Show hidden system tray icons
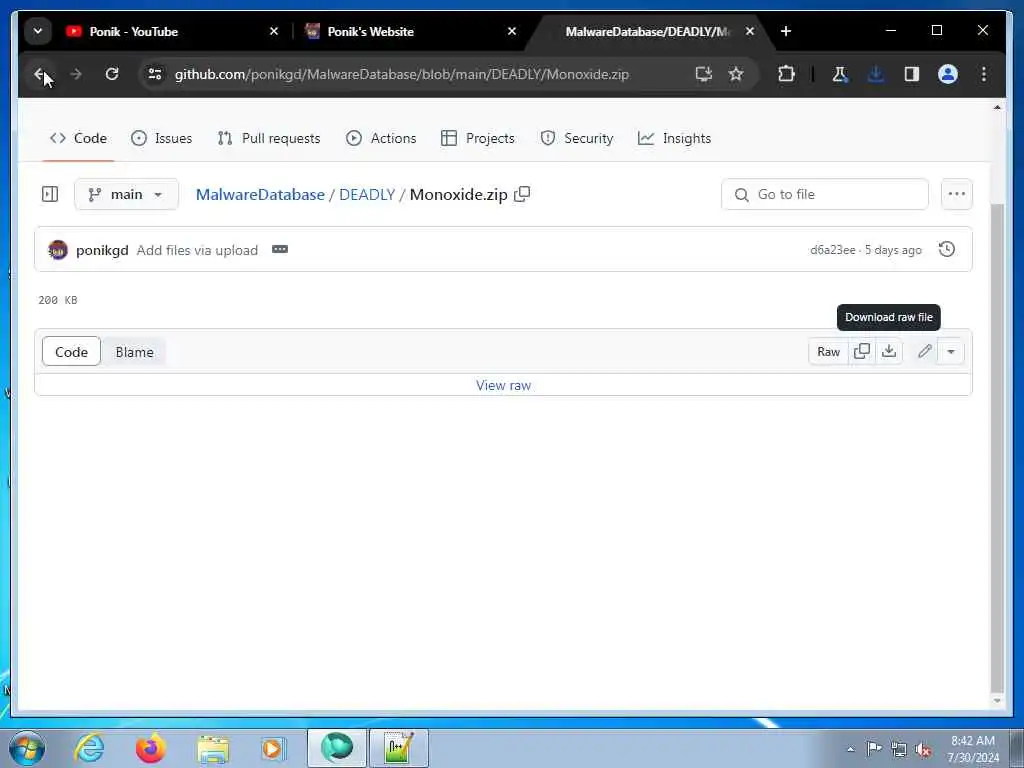This screenshot has width=1024, height=768. click(850, 749)
